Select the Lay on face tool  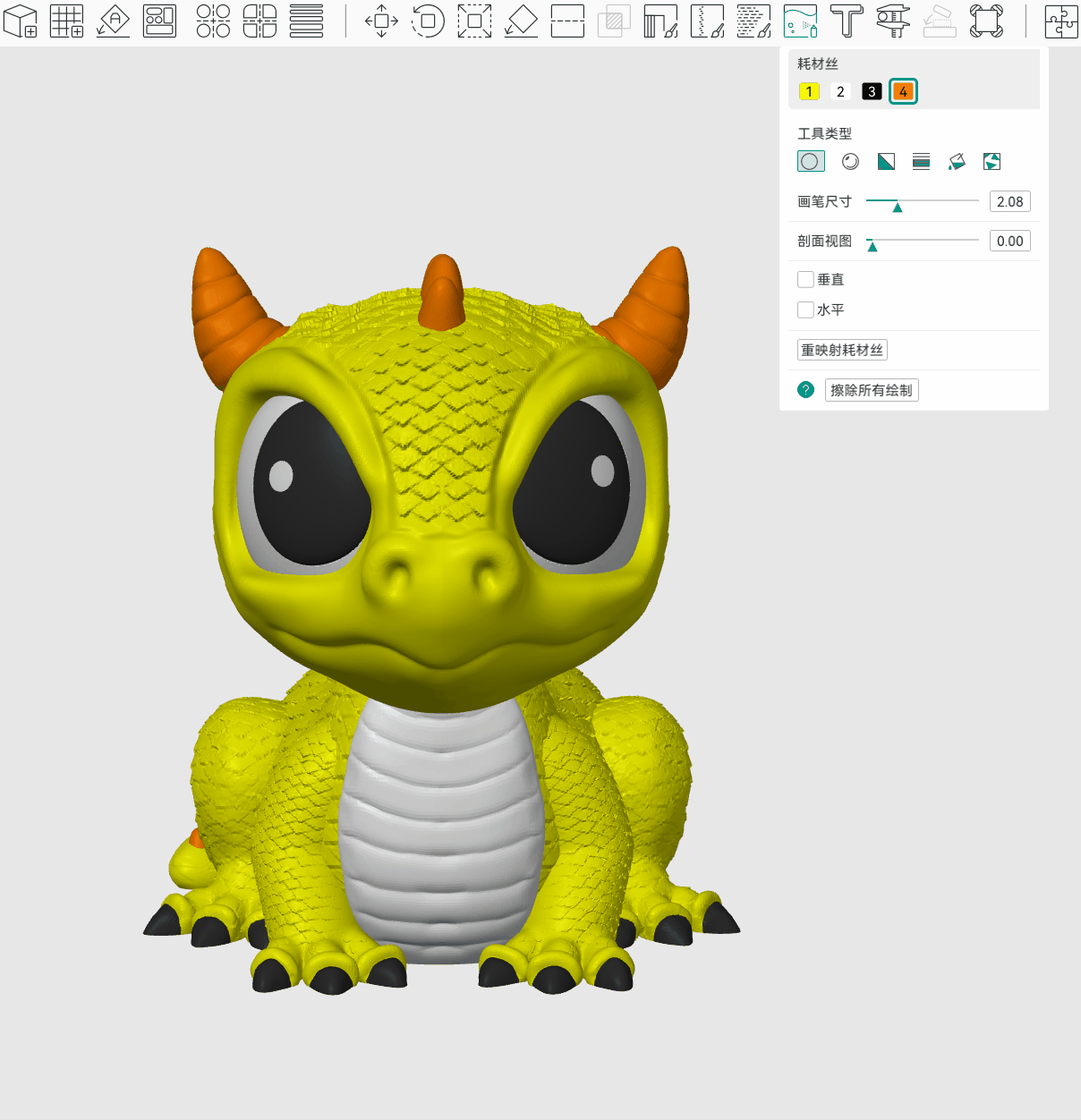521,21
